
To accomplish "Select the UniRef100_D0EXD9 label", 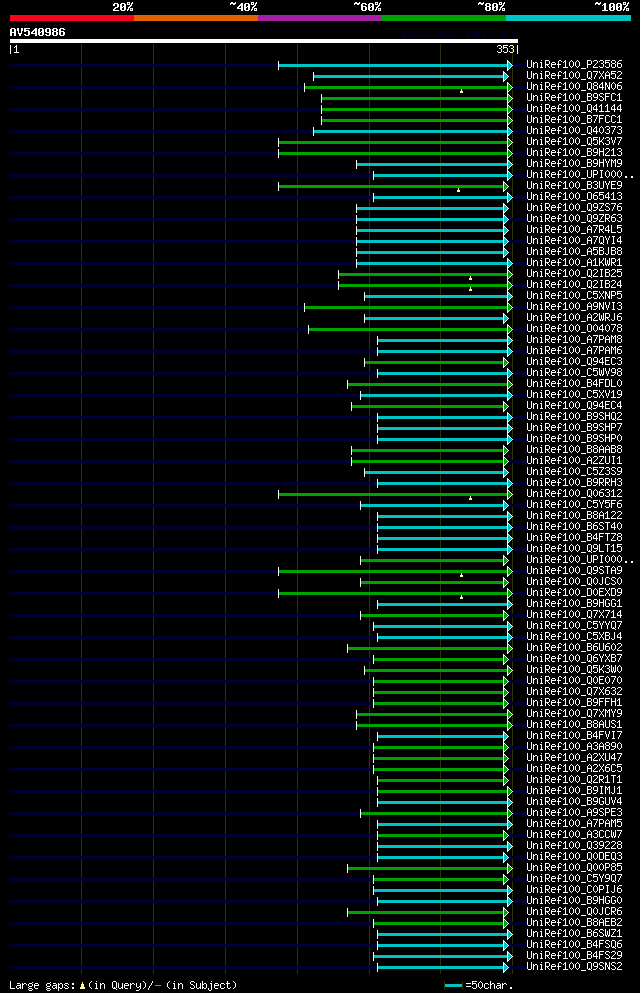I will (x=574, y=593).
